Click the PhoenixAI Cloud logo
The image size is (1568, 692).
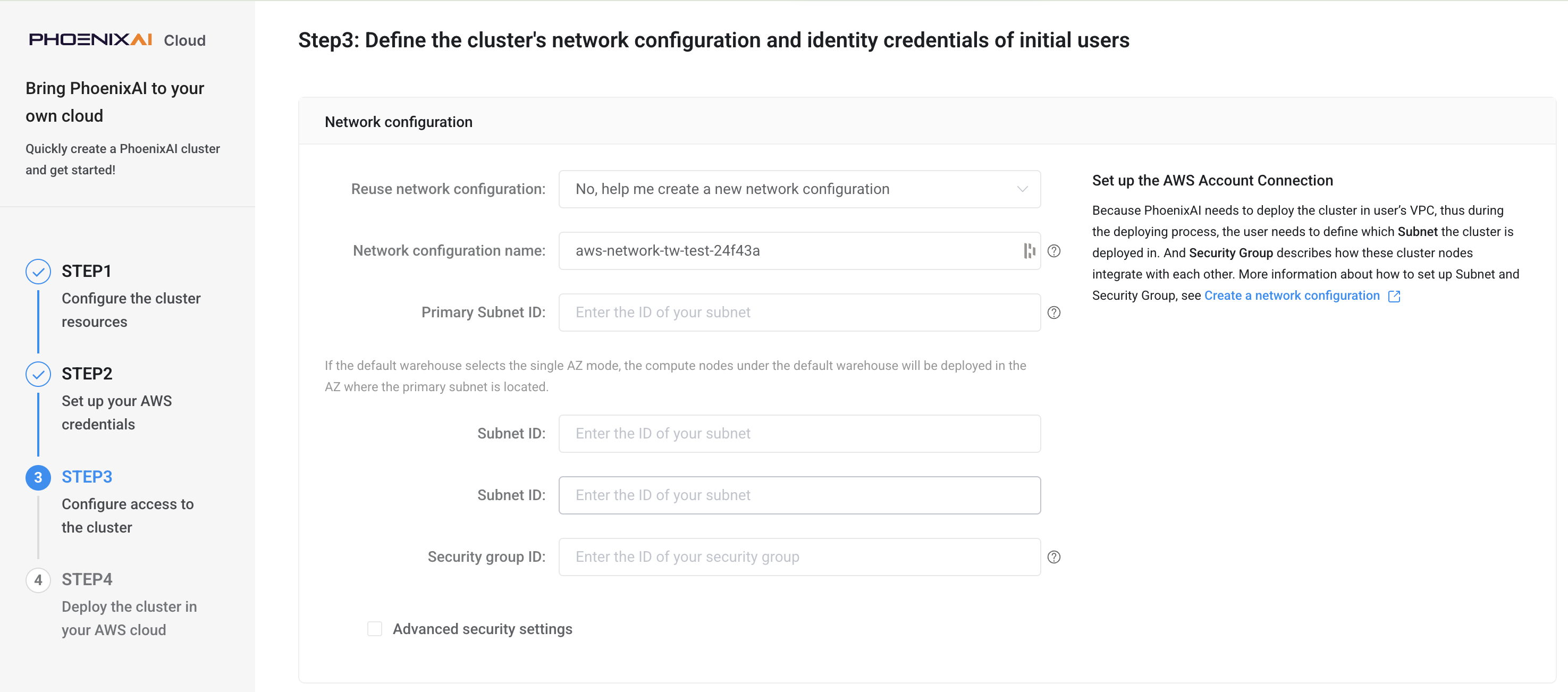pos(117,40)
